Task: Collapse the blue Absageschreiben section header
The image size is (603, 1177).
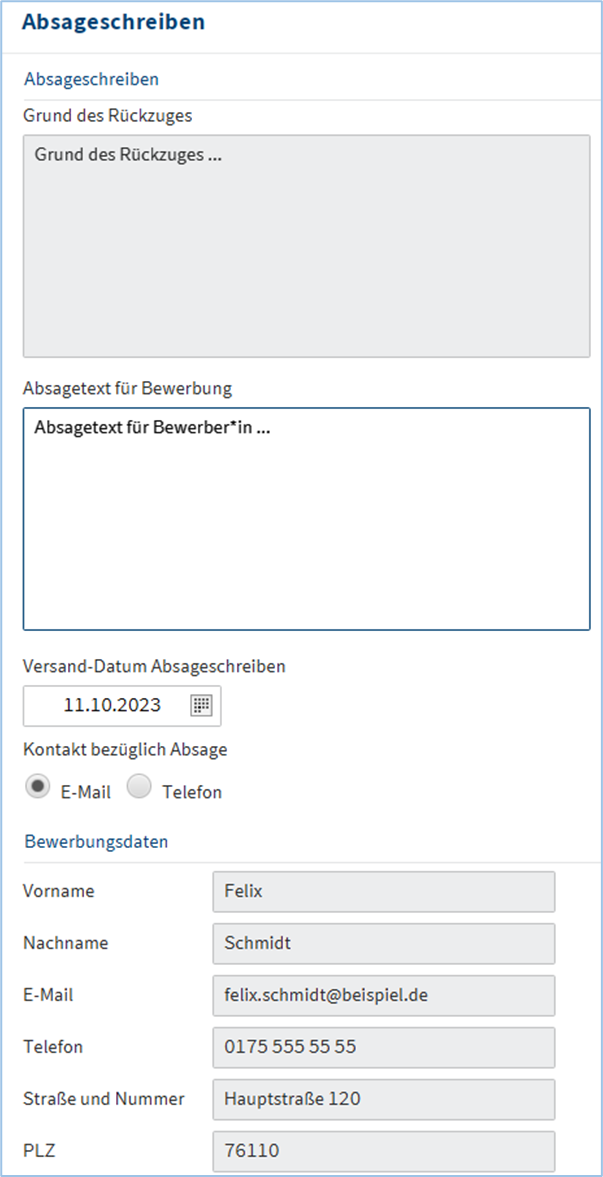Action: pos(91,78)
